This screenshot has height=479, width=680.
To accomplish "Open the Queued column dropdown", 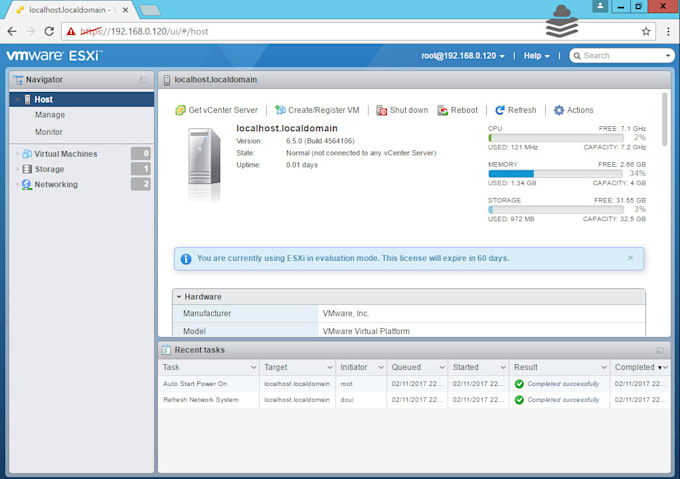I will (442, 367).
